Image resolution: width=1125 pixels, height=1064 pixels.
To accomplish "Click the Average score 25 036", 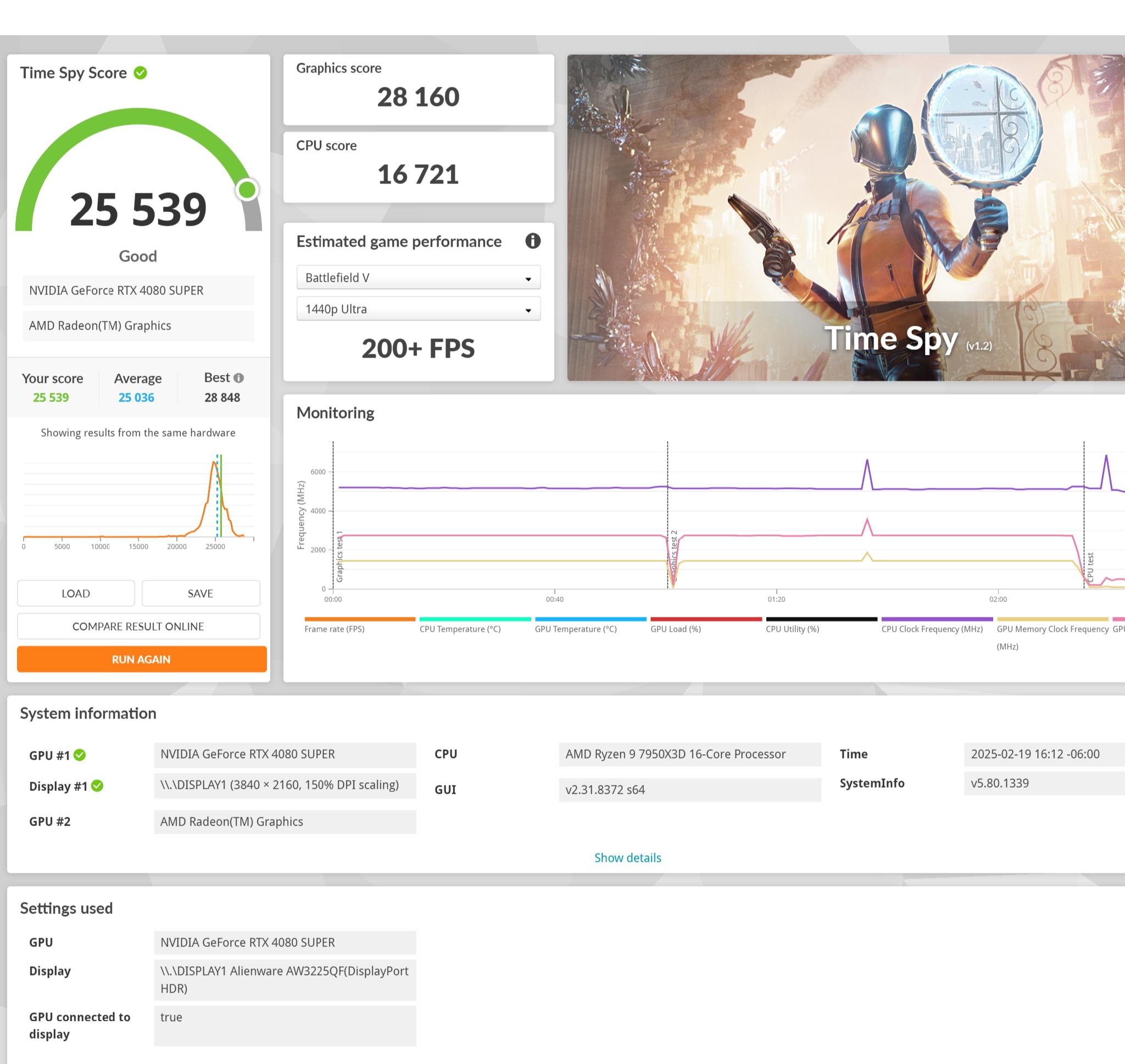I will (x=136, y=398).
